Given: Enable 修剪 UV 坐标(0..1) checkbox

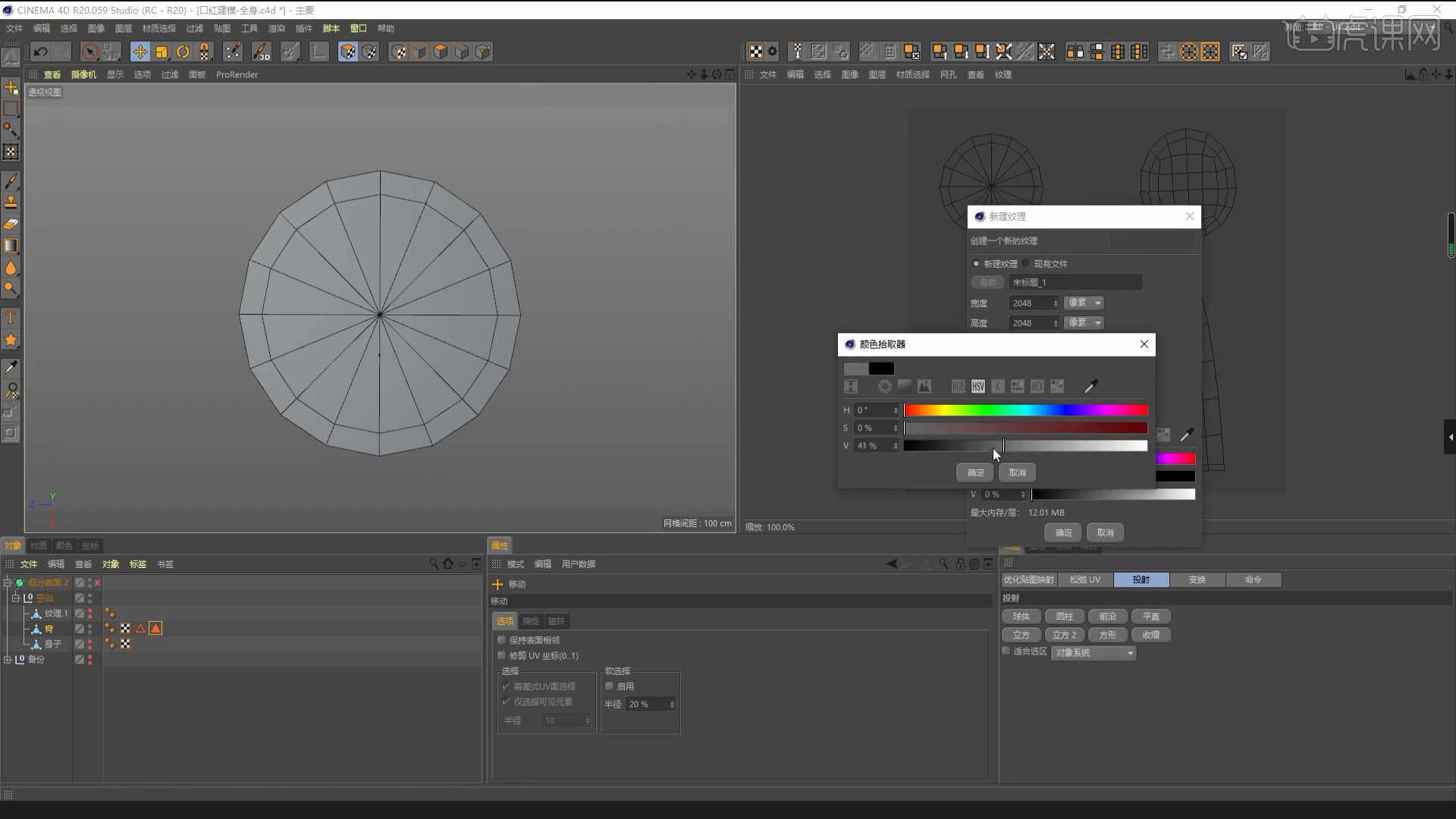Looking at the screenshot, I should click(x=501, y=655).
